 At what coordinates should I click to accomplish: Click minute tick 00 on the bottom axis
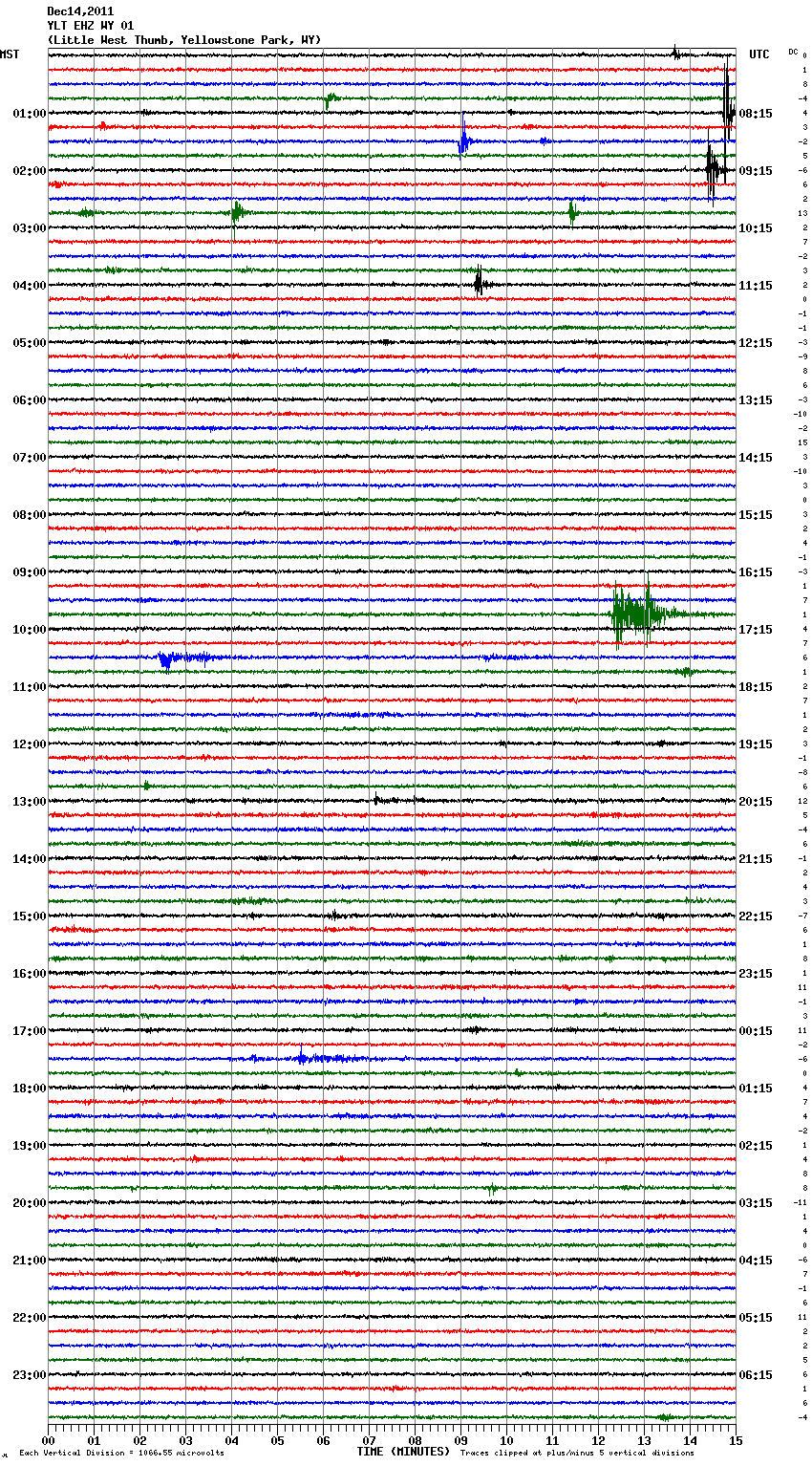(49, 1440)
